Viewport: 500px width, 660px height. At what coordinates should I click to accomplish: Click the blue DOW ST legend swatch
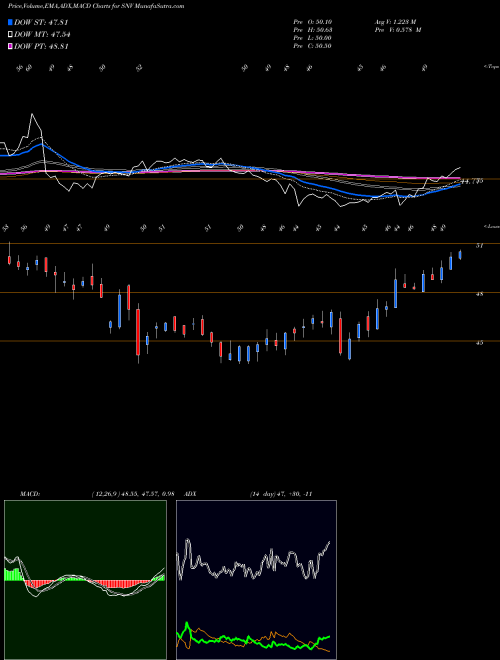point(10,22)
